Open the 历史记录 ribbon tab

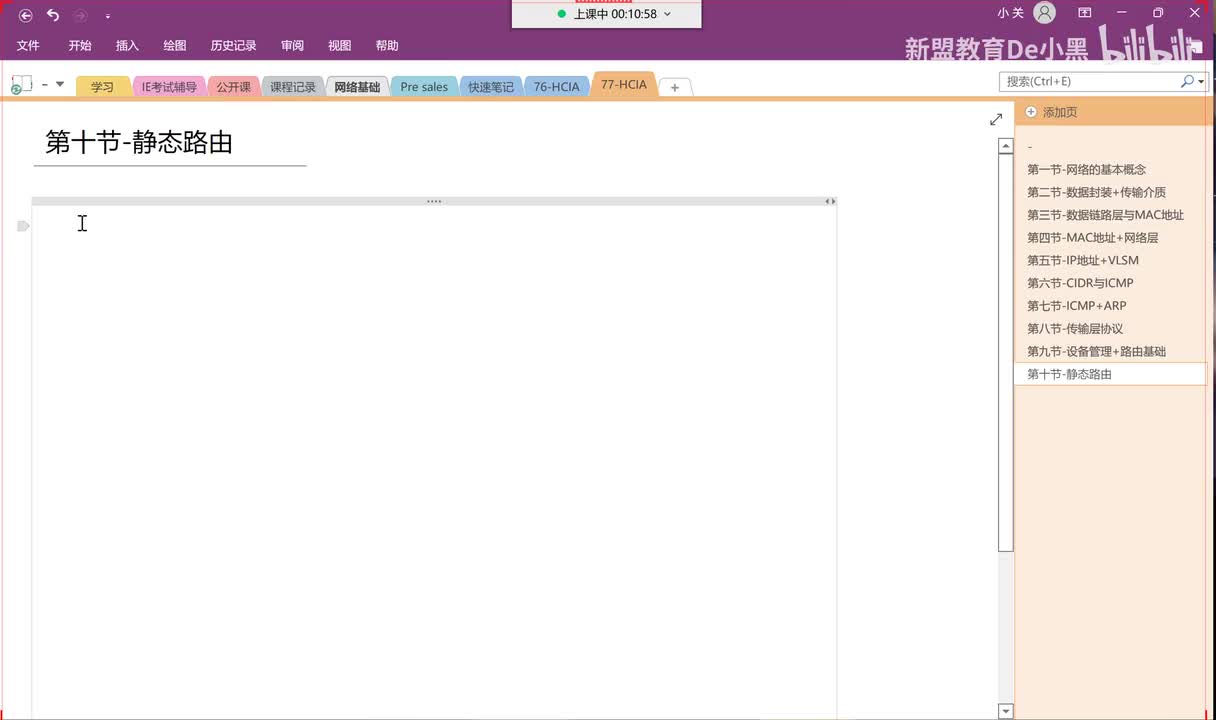233,46
